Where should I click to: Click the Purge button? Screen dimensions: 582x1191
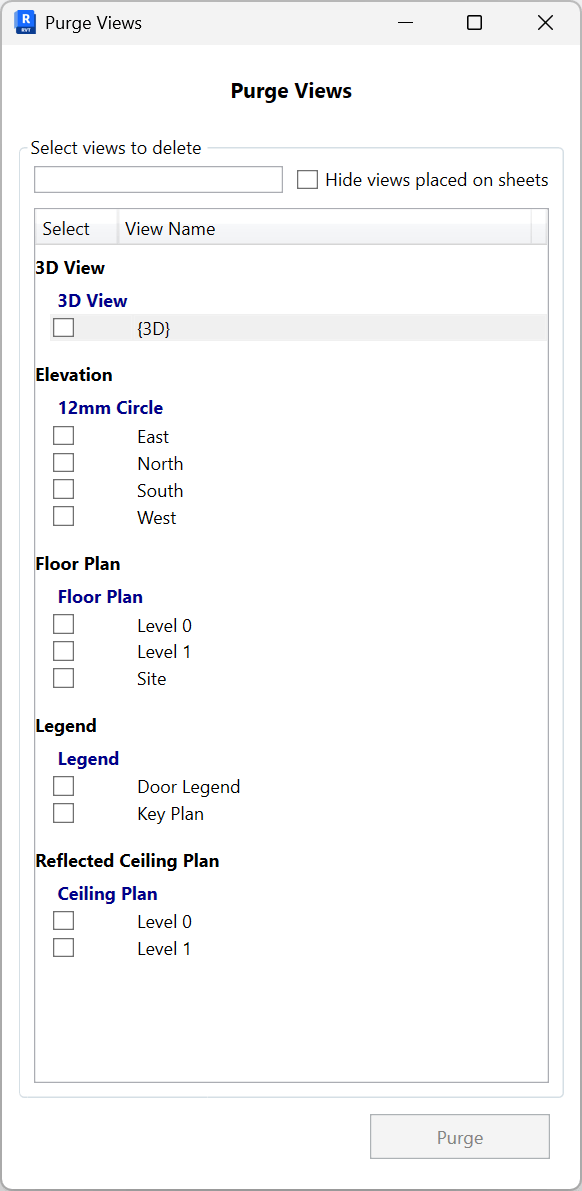pos(460,1136)
